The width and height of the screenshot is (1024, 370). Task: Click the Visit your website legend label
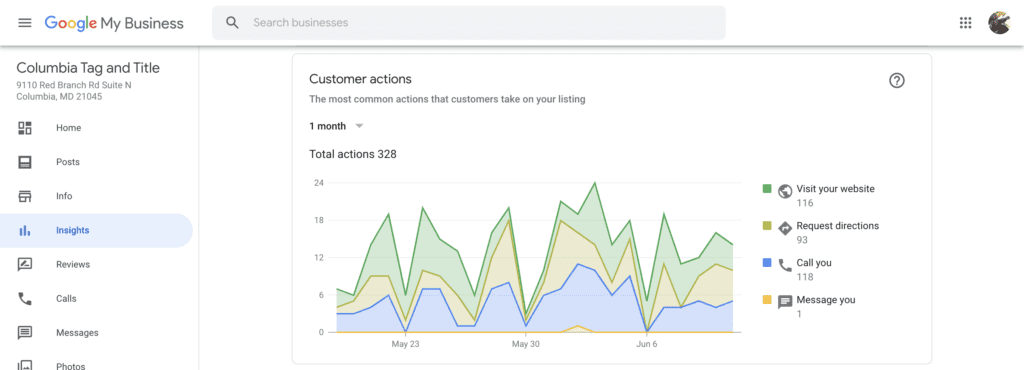tap(835, 189)
